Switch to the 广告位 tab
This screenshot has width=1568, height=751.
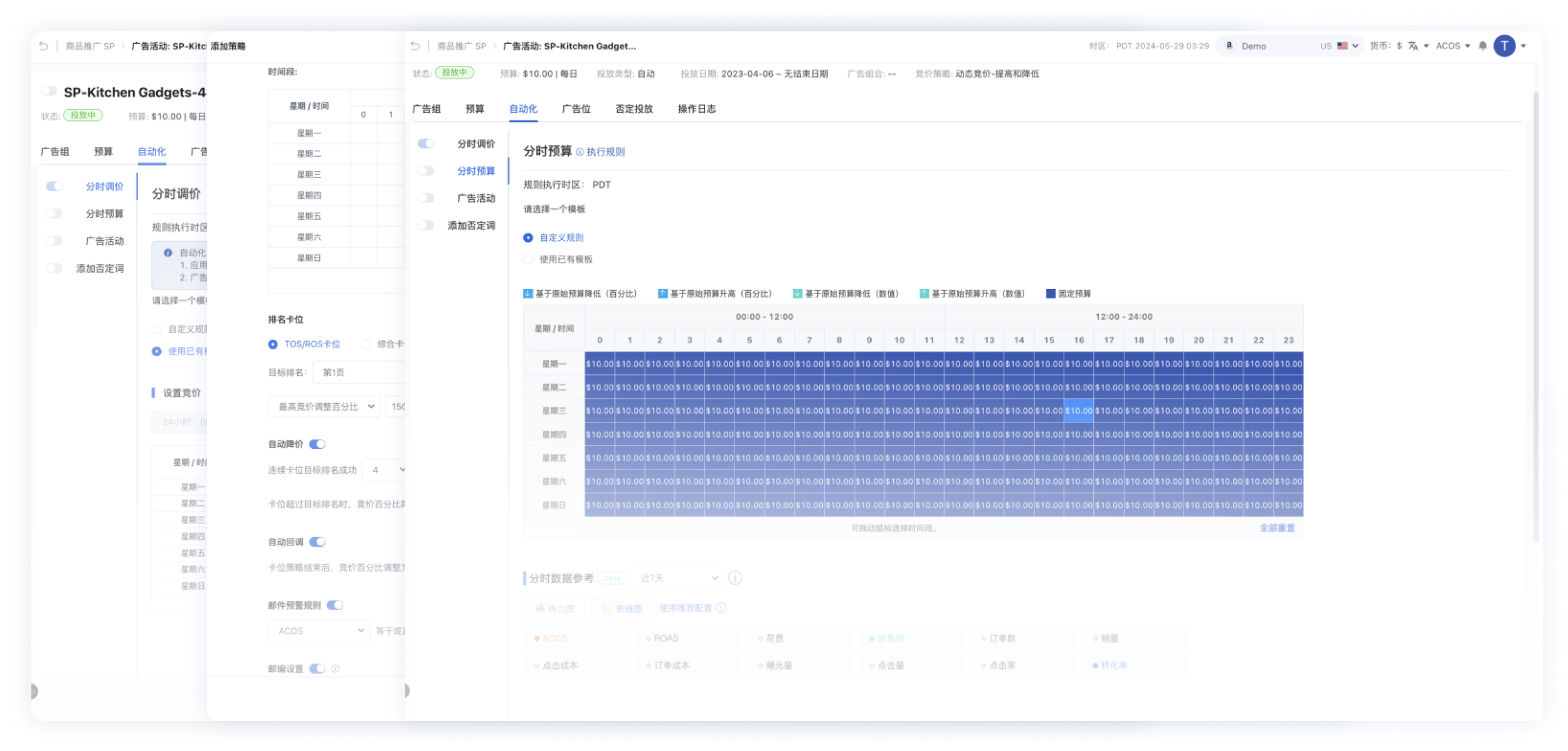point(576,108)
